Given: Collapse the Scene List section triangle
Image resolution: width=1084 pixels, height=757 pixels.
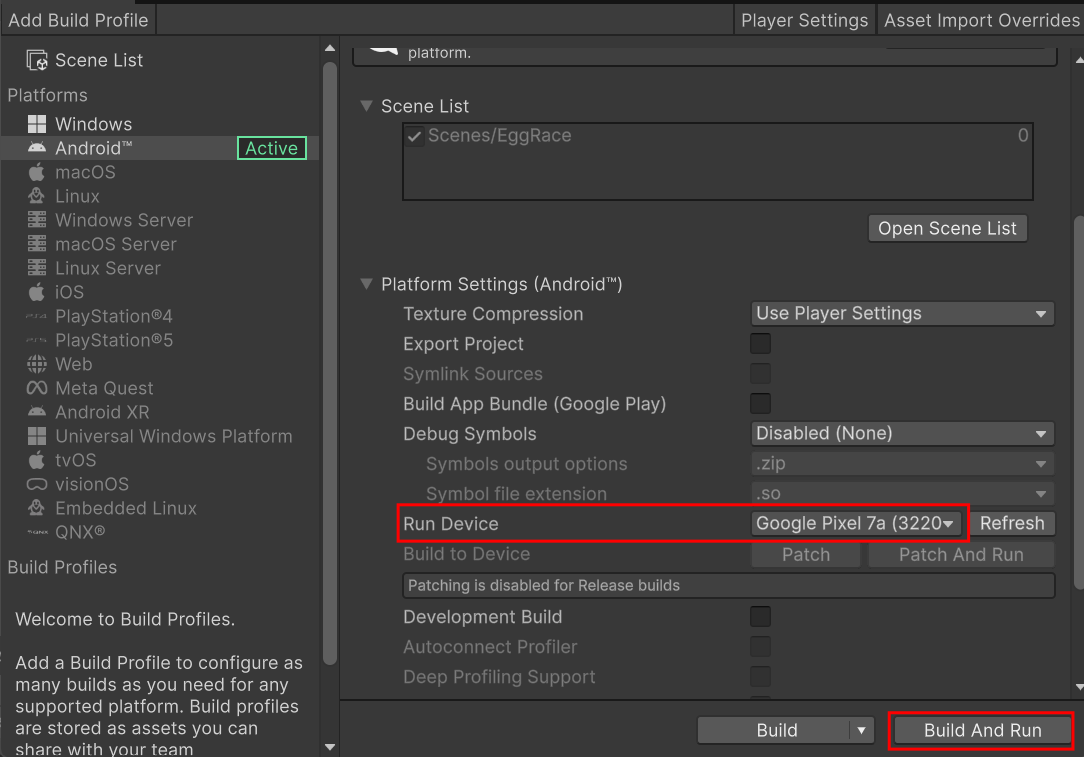Looking at the screenshot, I should click(x=366, y=106).
